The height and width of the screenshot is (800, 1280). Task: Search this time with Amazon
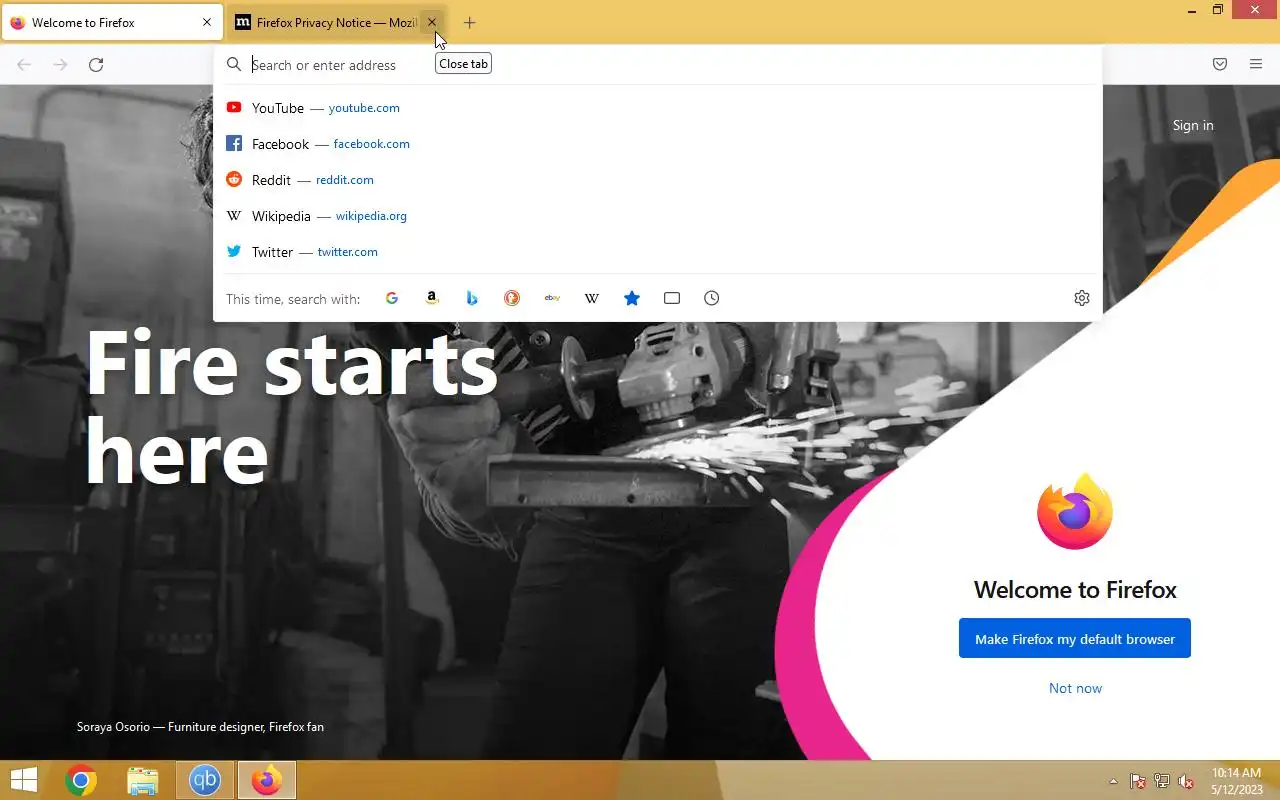coord(432,298)
